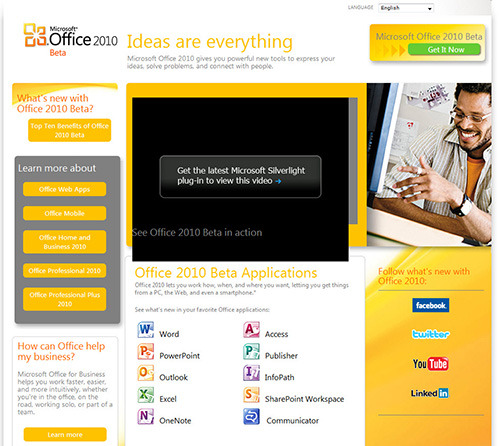Viewport: 500px width, 446px height.
Task: Select the Office Mobile button
Action: [x=64, y=213]
